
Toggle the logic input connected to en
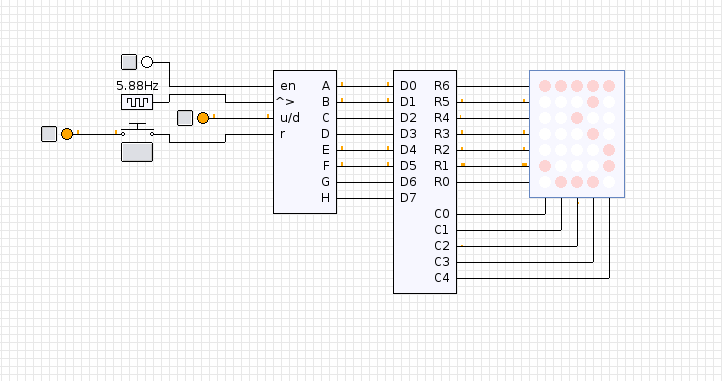129,62
